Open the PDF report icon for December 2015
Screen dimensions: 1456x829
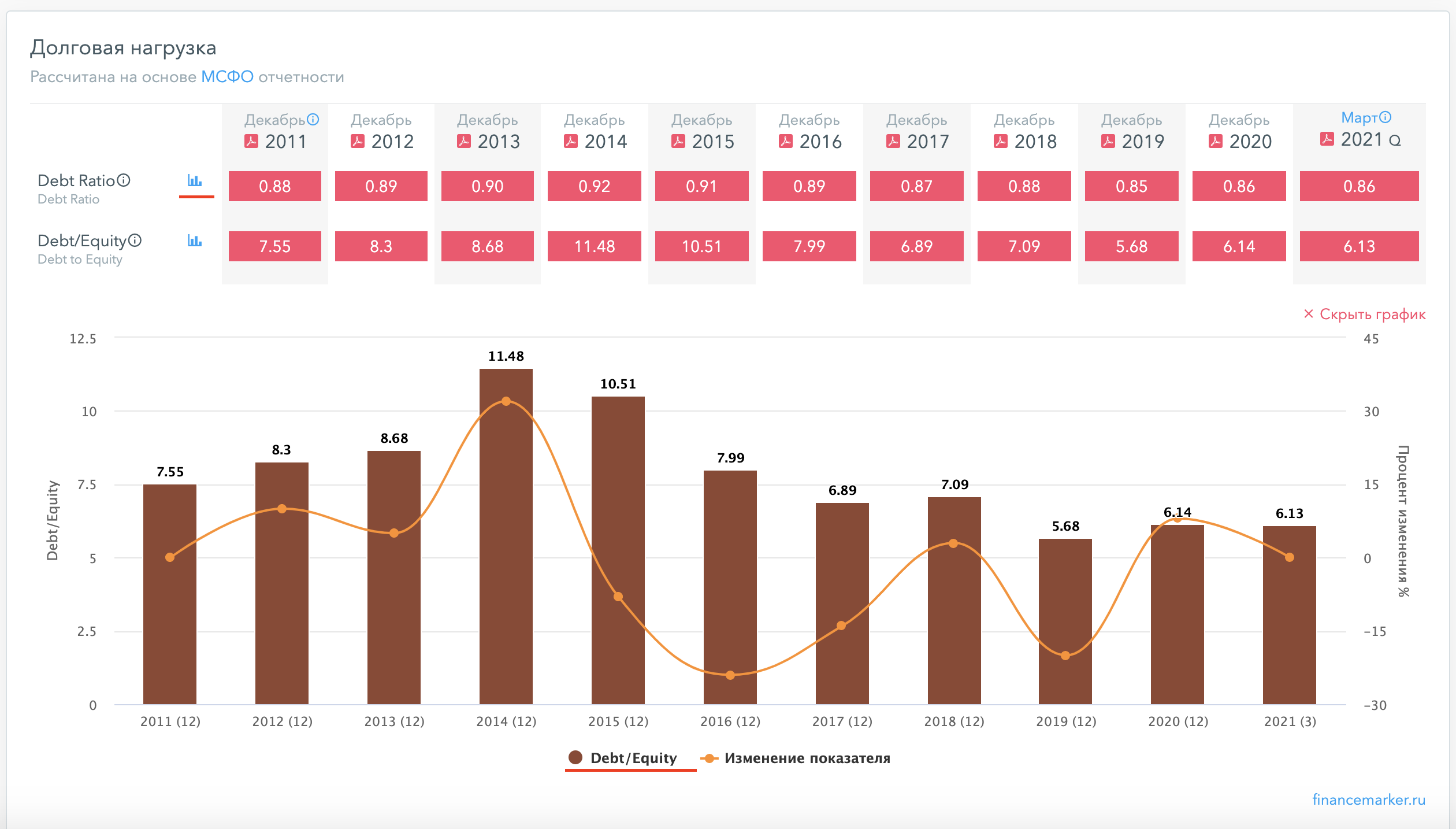pos(678,141)
